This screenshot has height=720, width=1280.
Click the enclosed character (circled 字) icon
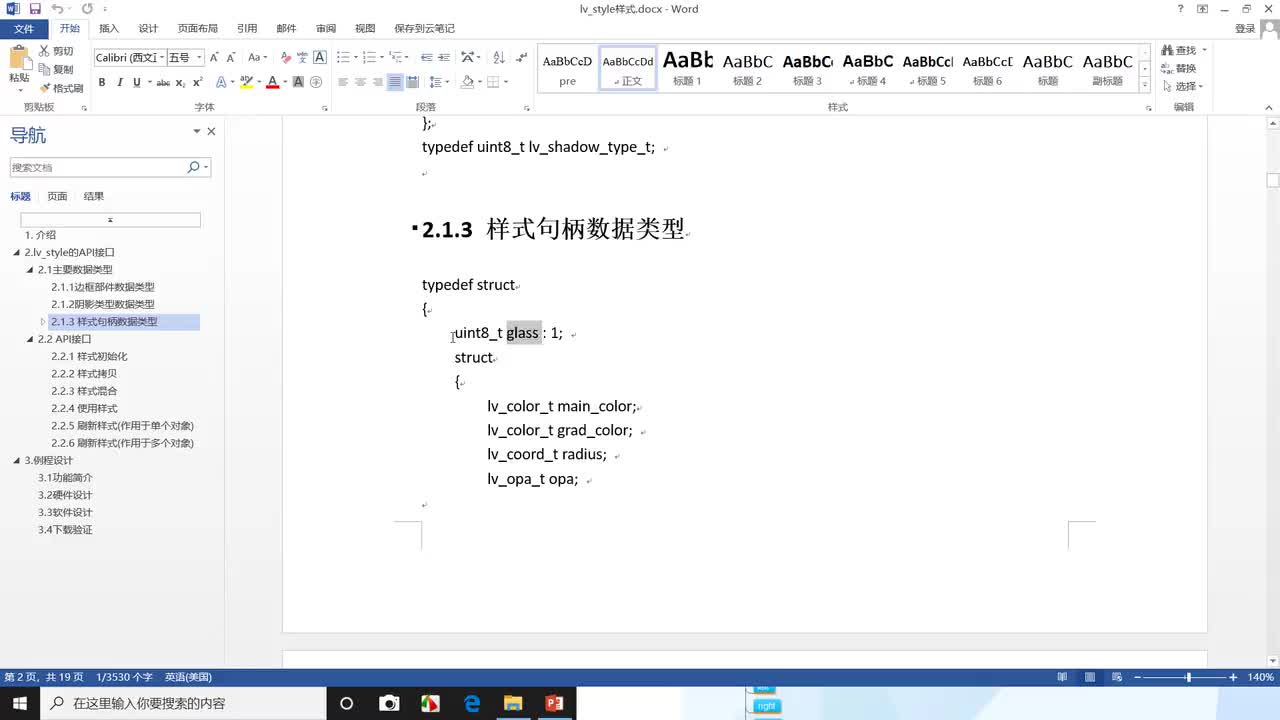tap(316, 82)
